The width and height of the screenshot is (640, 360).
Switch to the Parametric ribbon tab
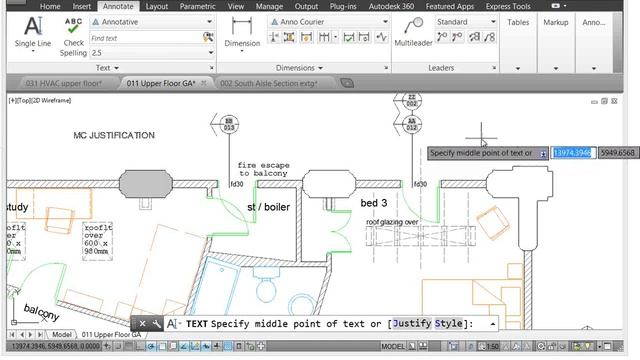pos(198,6)
